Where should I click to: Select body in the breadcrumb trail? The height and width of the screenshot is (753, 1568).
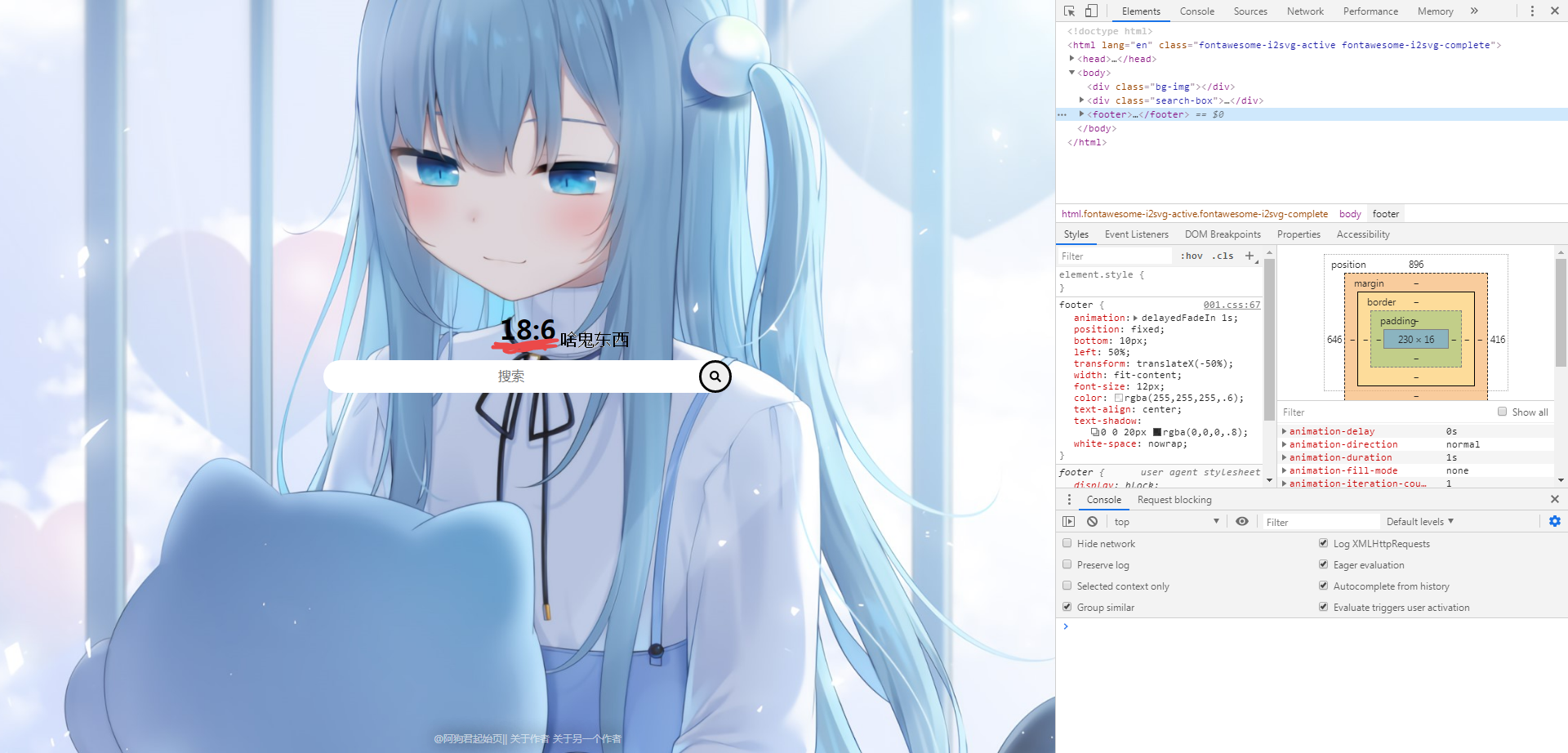[1350, 214]
